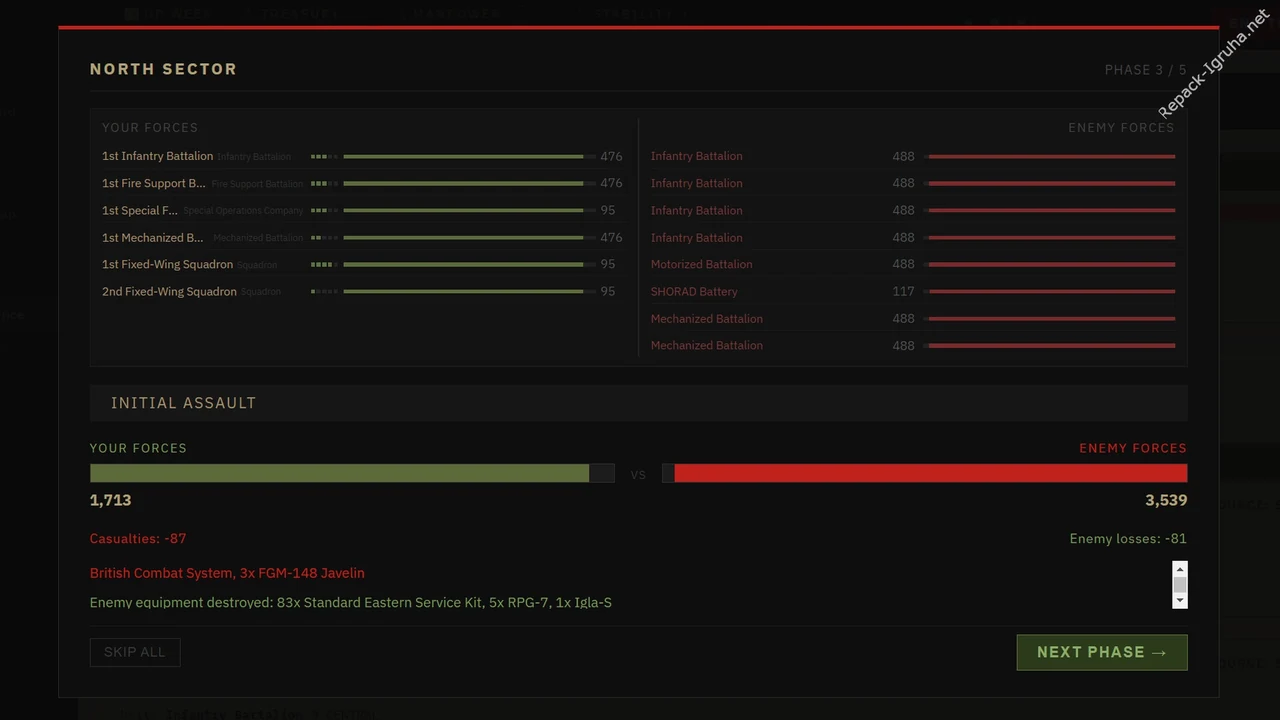
Task: Click the battle log scrollbar down arrow
Action: pyautogui.click(x=1180, y=600)
